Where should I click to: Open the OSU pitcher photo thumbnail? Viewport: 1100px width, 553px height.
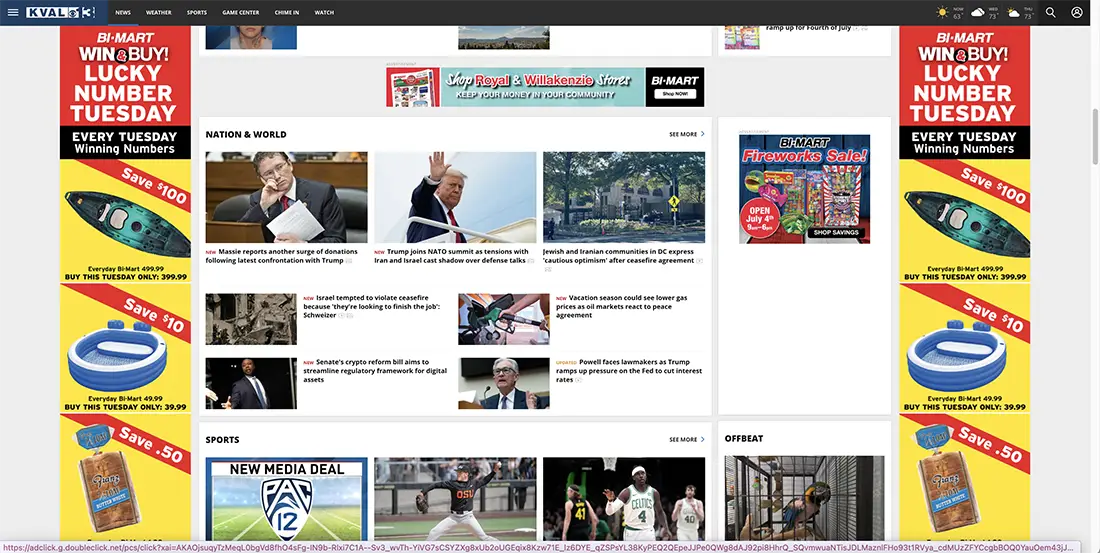455,499
